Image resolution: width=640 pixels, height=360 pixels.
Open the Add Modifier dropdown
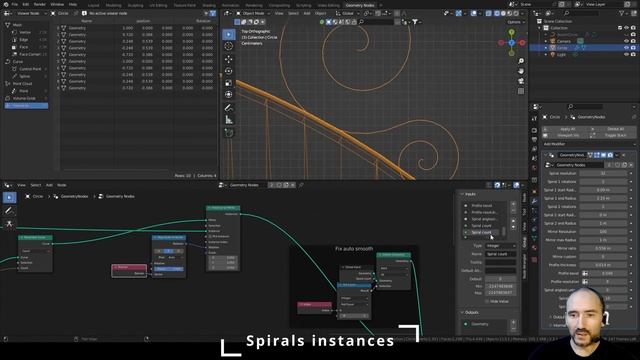tap(590, 144)
